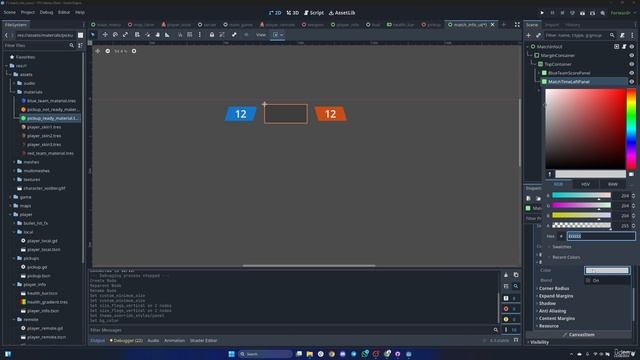Toggle the Blend On checkbox

pos(588,280)
